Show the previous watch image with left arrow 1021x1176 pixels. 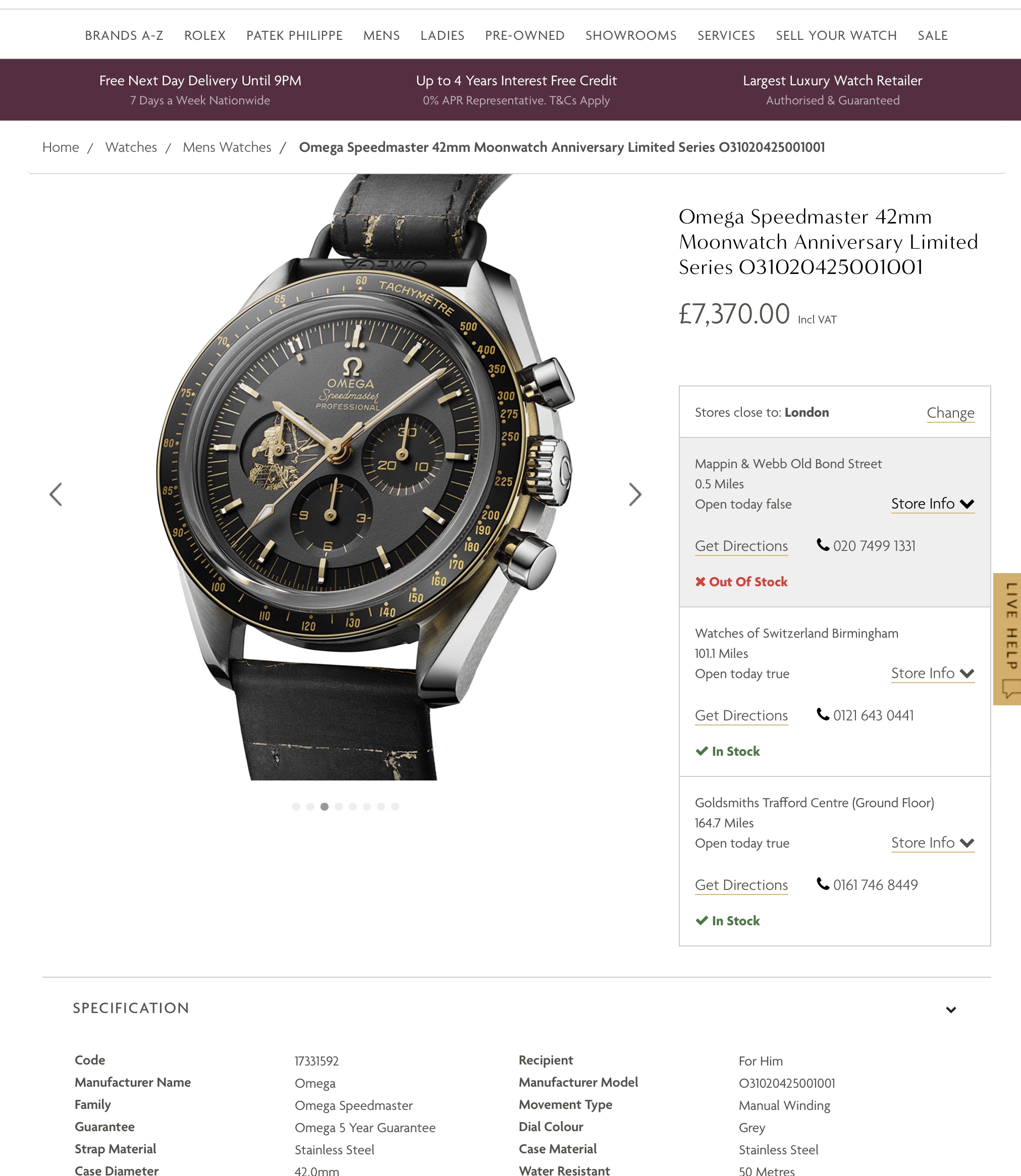click(56, 494)
